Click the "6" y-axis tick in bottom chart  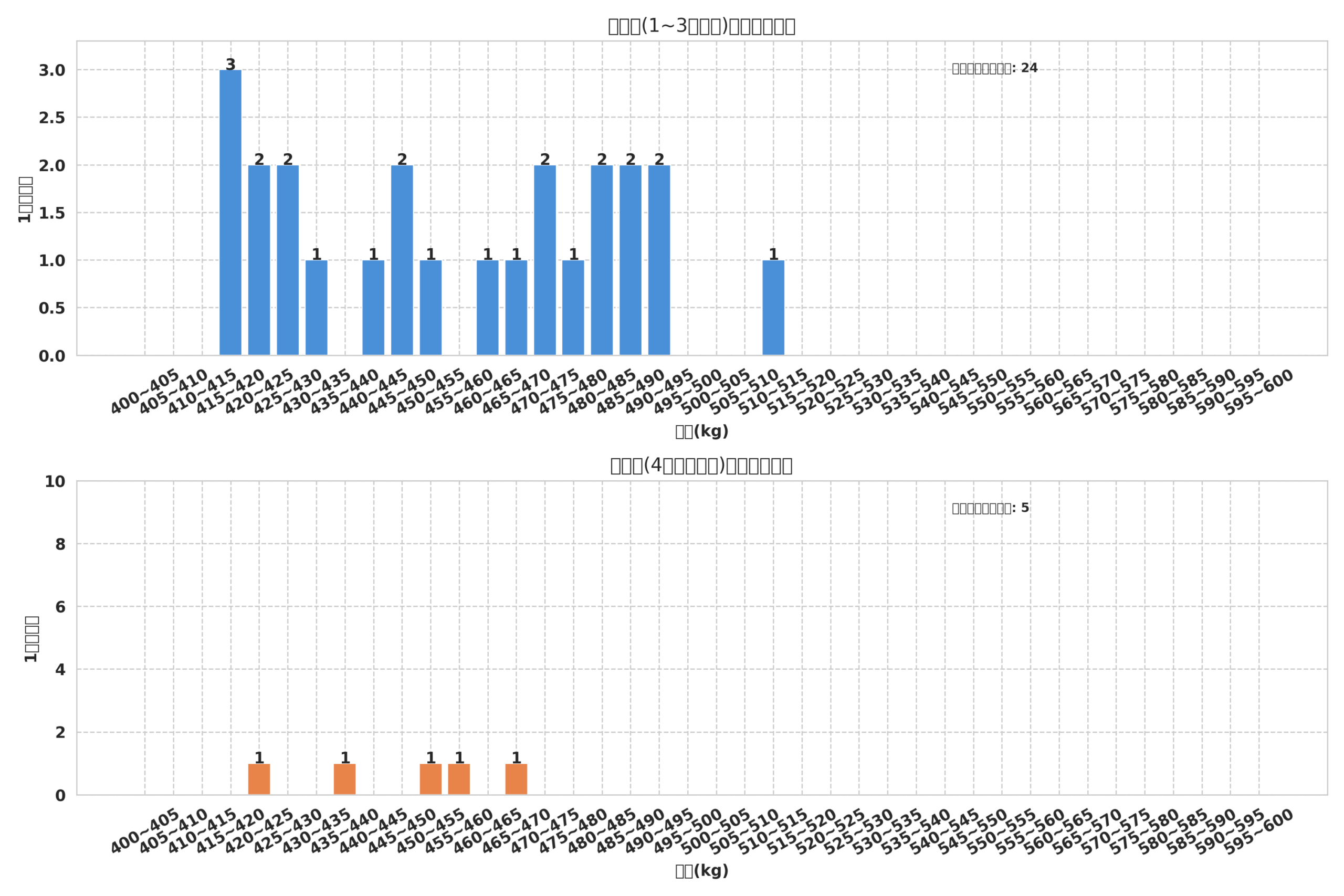pos(60,607)
